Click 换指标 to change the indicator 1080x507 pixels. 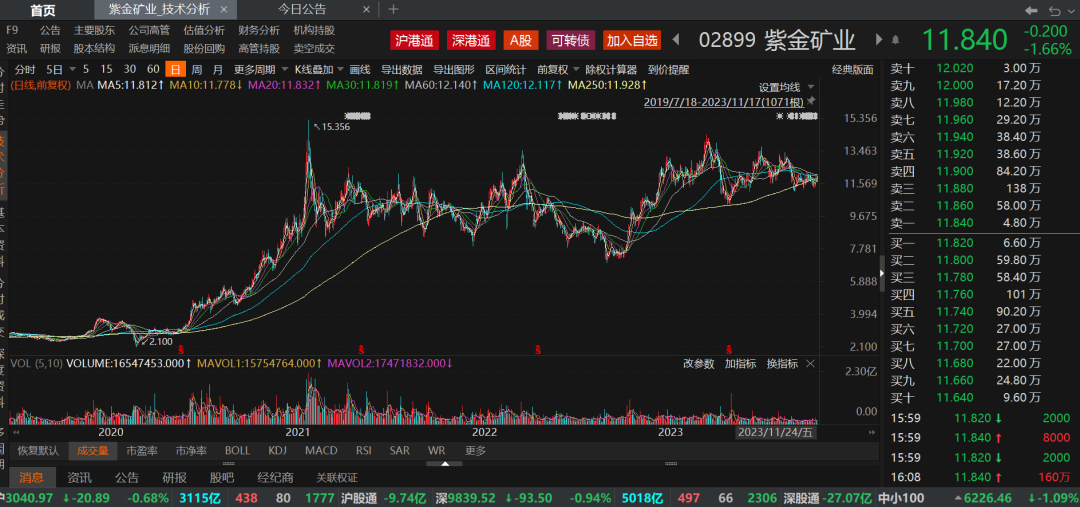tap(782, 364)
